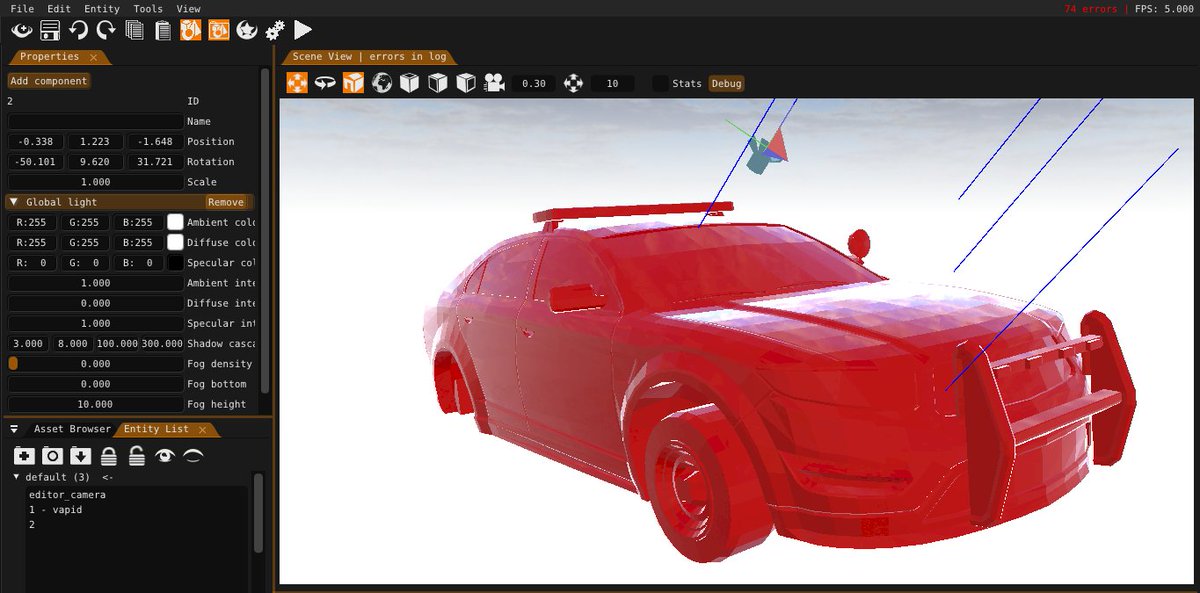Collapse the Global light component
Image resolution: width=1200 pixels, height=593 pixels.
(14, 202)
